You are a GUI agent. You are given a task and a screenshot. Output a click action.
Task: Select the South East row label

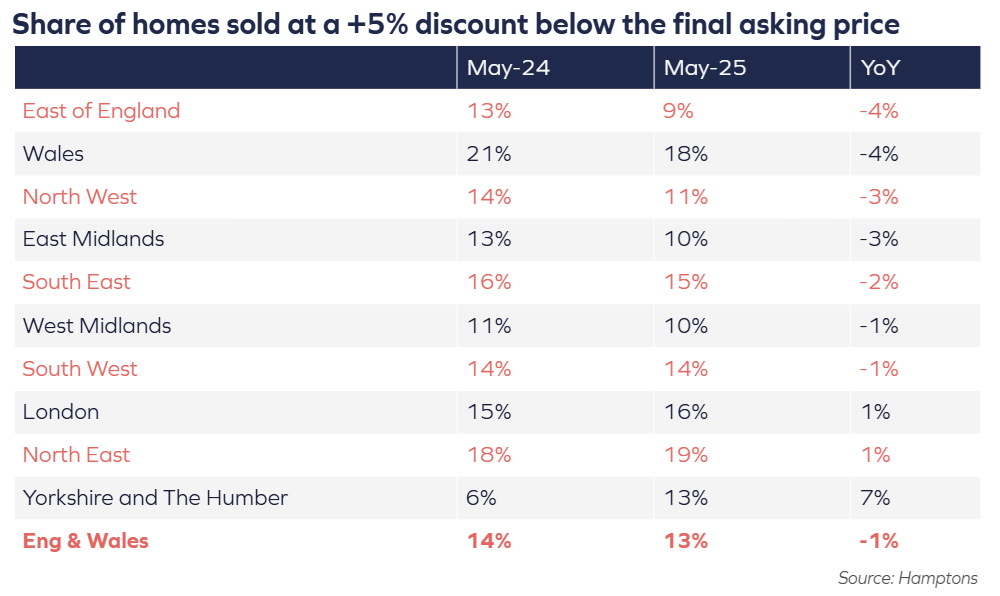coord(77,282)
